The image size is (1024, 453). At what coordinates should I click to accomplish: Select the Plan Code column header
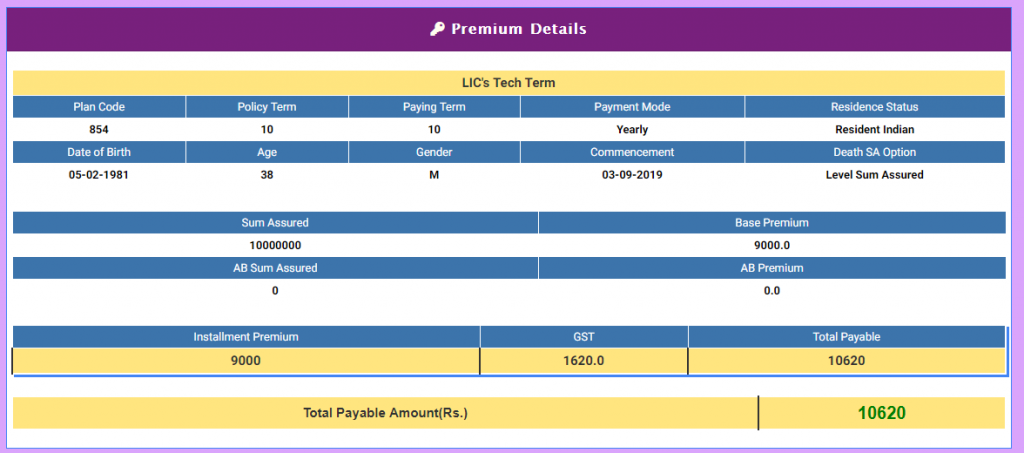pos(99,107)
